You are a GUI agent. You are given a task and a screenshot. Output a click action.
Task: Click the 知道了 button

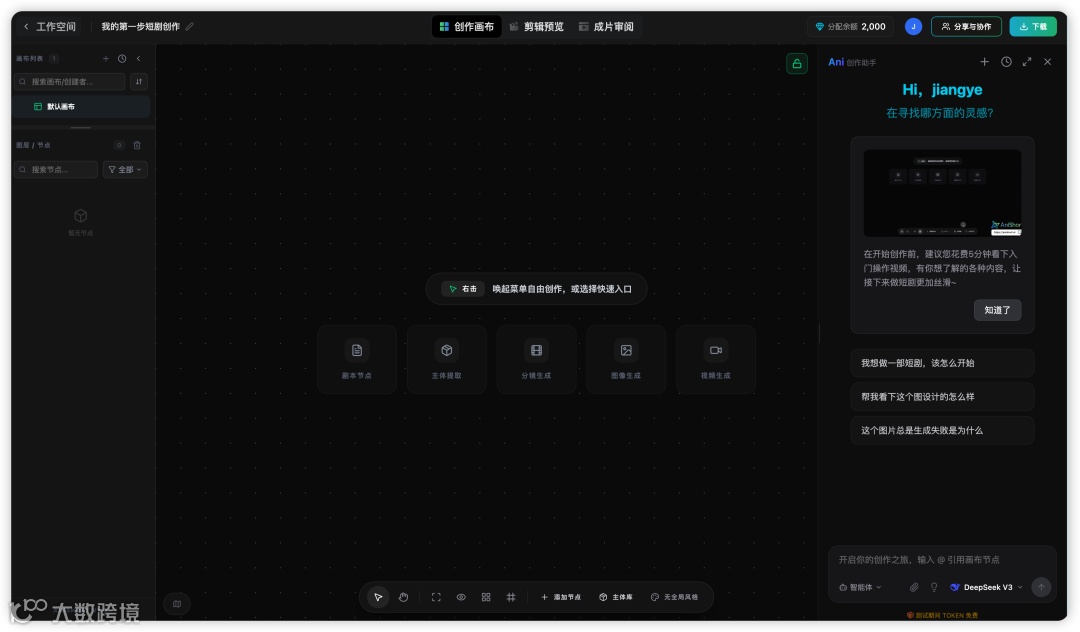click(x=997, y=310)
